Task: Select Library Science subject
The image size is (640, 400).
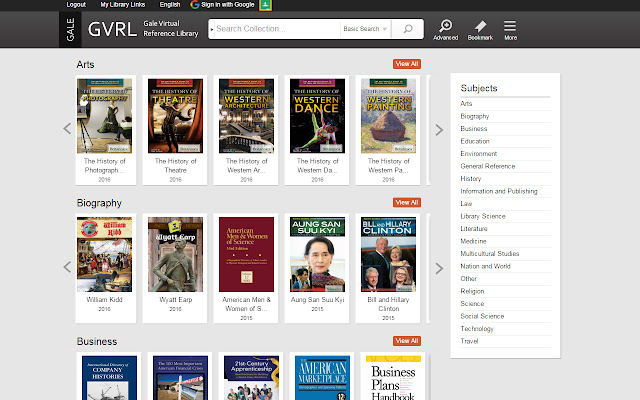Action: pos(483,216)
